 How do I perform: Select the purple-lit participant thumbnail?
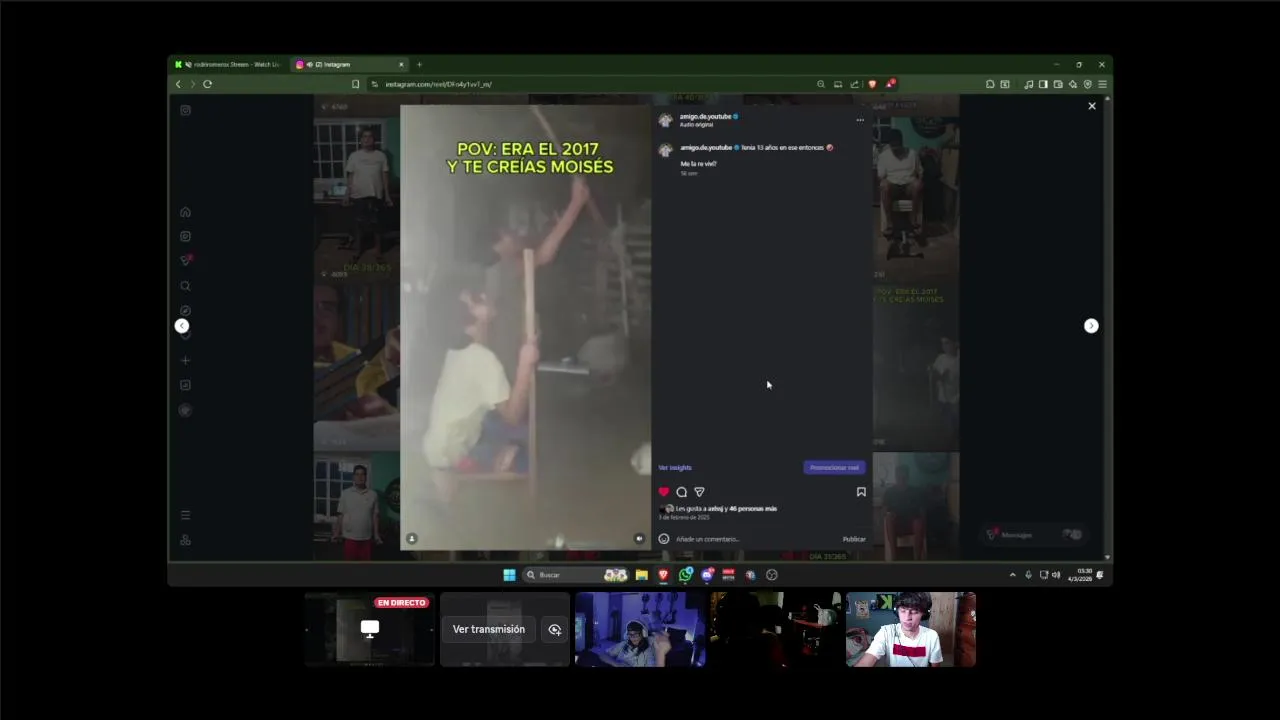pos(640,629)
